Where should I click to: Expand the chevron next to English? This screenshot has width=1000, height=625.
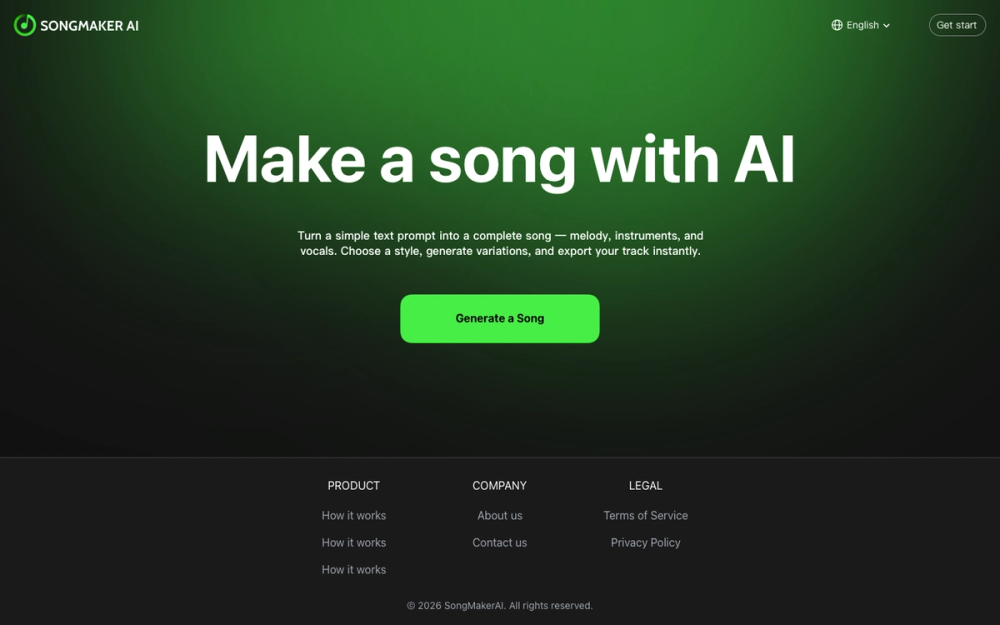(x=886, y=26)
